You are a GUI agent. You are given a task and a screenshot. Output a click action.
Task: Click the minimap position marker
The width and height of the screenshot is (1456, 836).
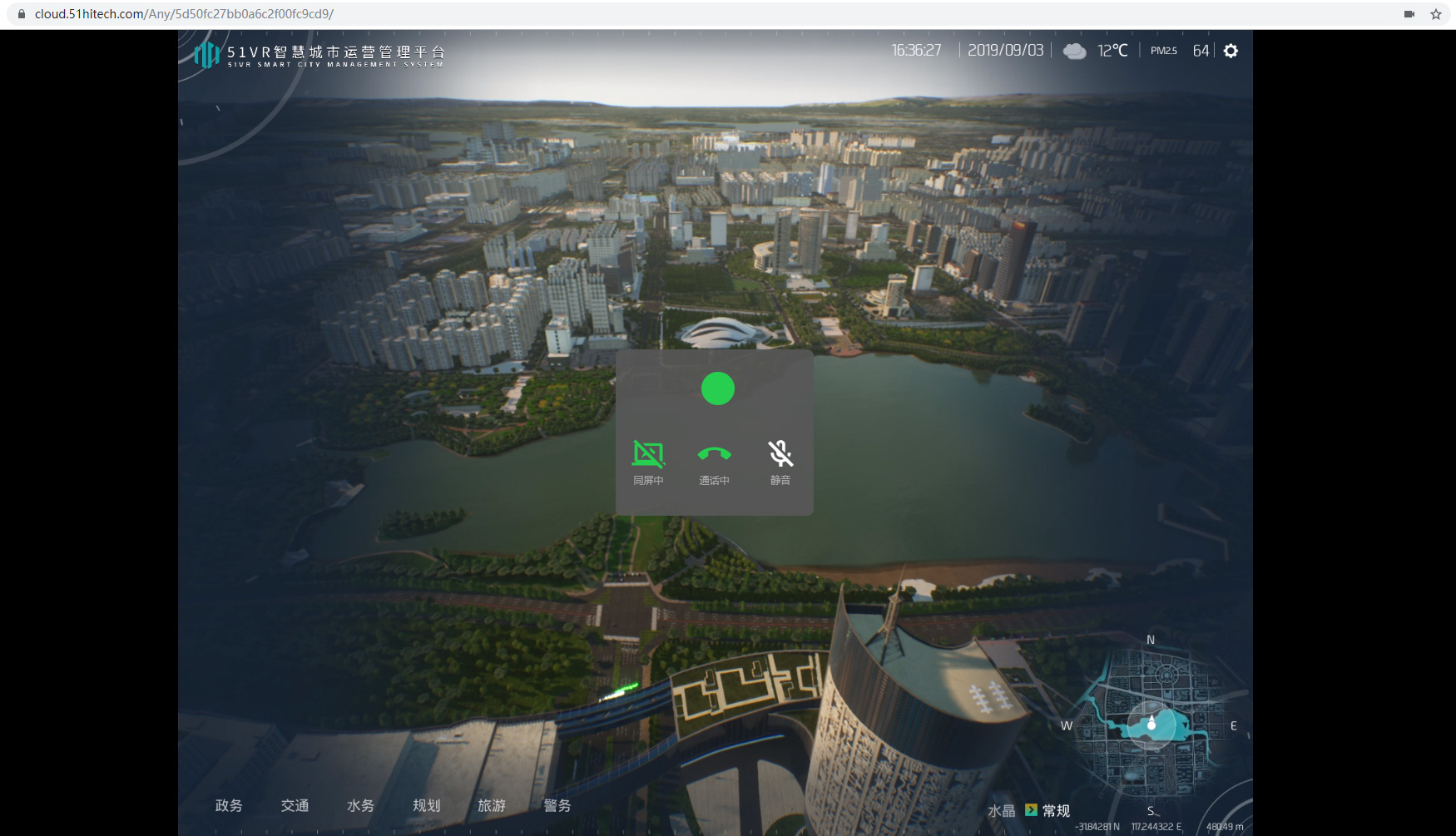click(1151, 723)
